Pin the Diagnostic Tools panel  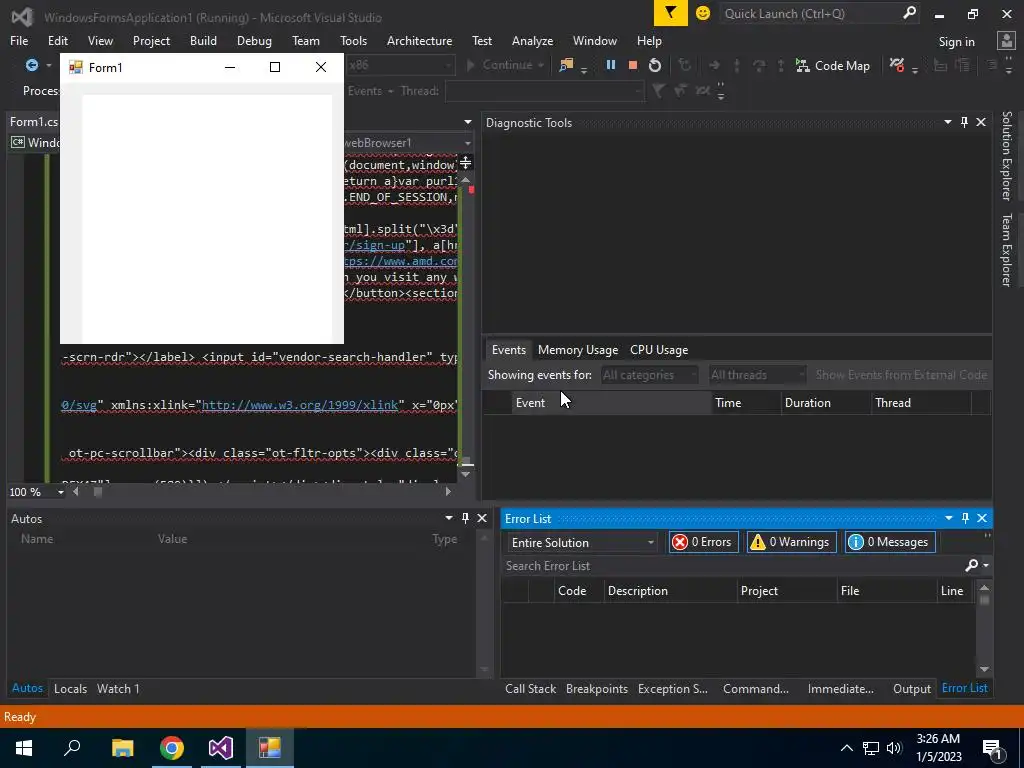(x=965, y=122)
